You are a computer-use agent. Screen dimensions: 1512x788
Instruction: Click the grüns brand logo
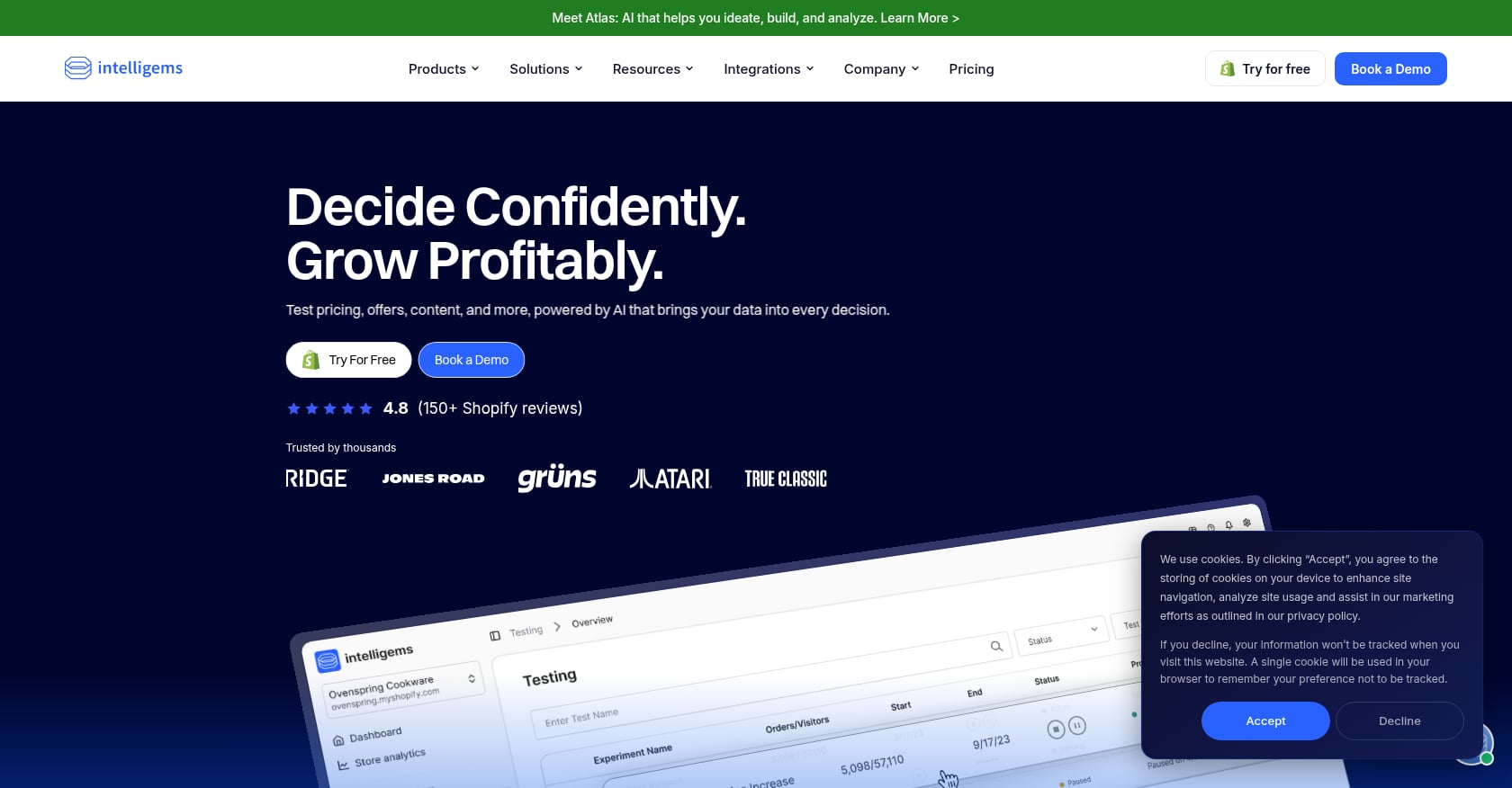pos(557,478)
